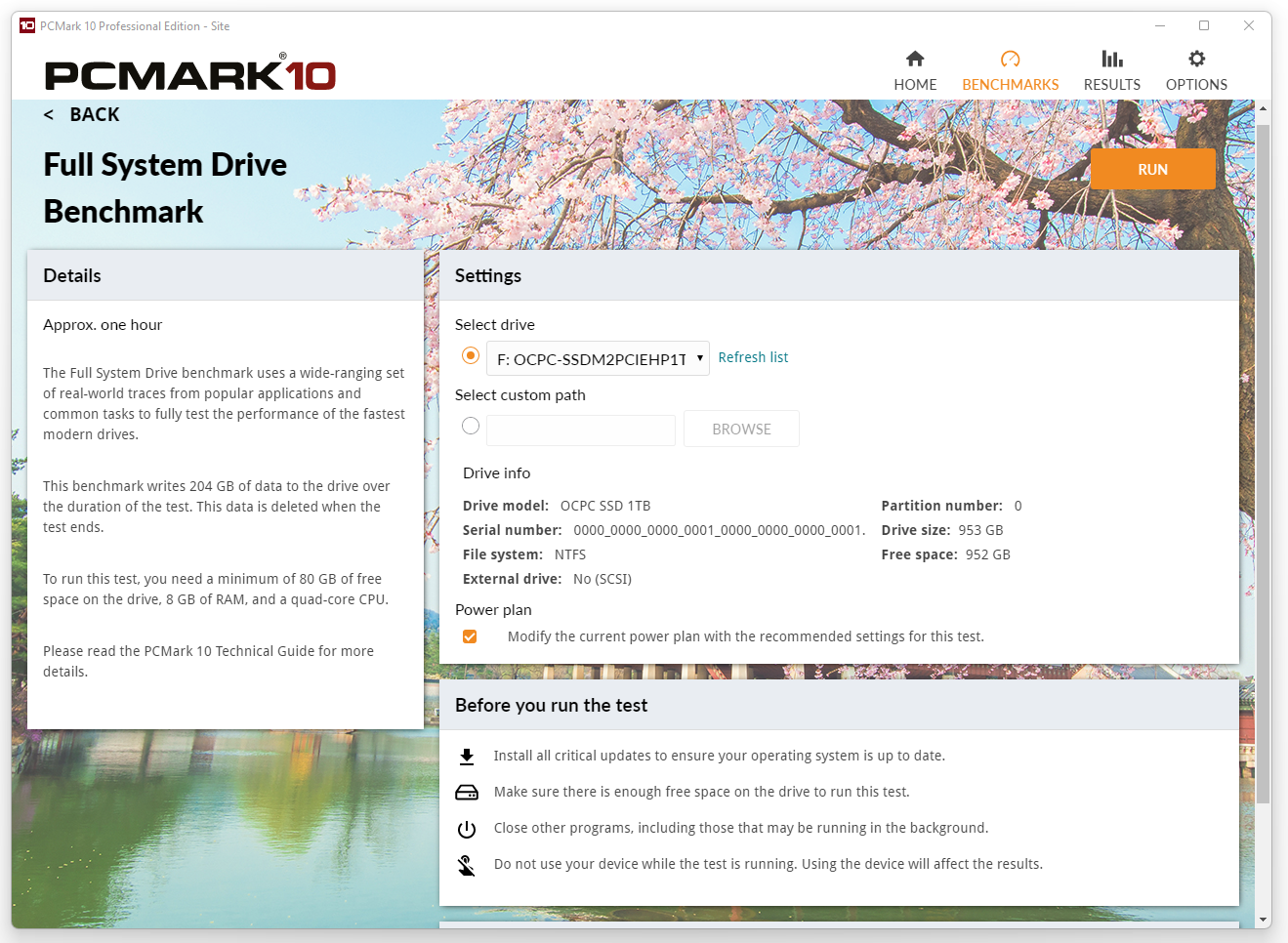The image size is (1288, 943).
Task: Click the PCMark app icon in title bar
Action: tap(27, 25)
